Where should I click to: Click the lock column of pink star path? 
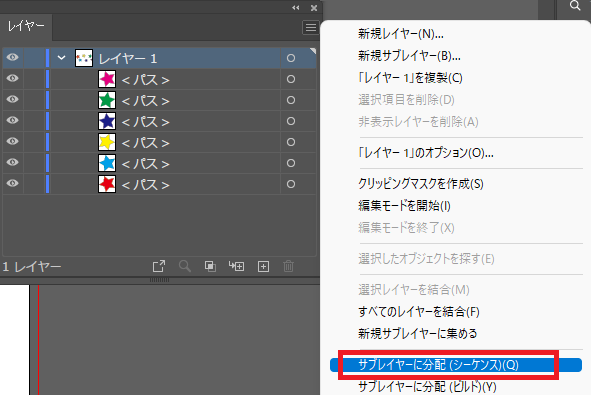(34, 79)
